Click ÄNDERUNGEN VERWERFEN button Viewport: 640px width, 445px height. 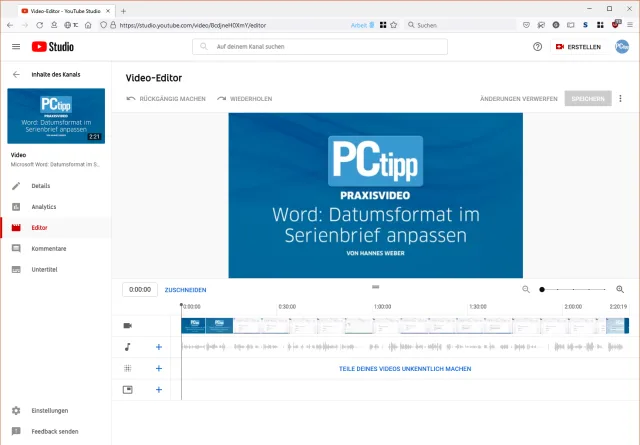click(x=518, y=99)
